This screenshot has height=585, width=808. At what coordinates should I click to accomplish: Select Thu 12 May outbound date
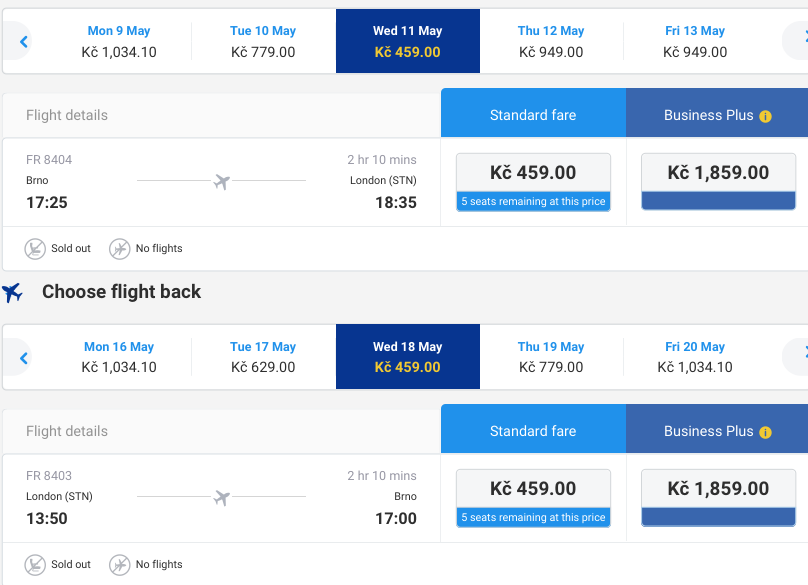click(x=551, y=41)
